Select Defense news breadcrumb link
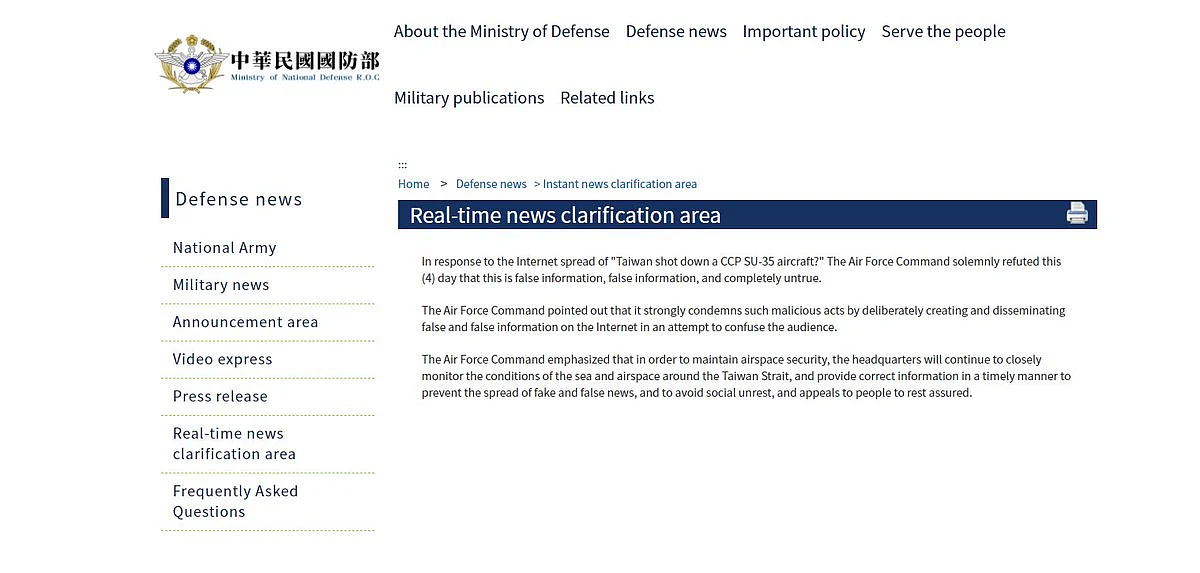 491,184
